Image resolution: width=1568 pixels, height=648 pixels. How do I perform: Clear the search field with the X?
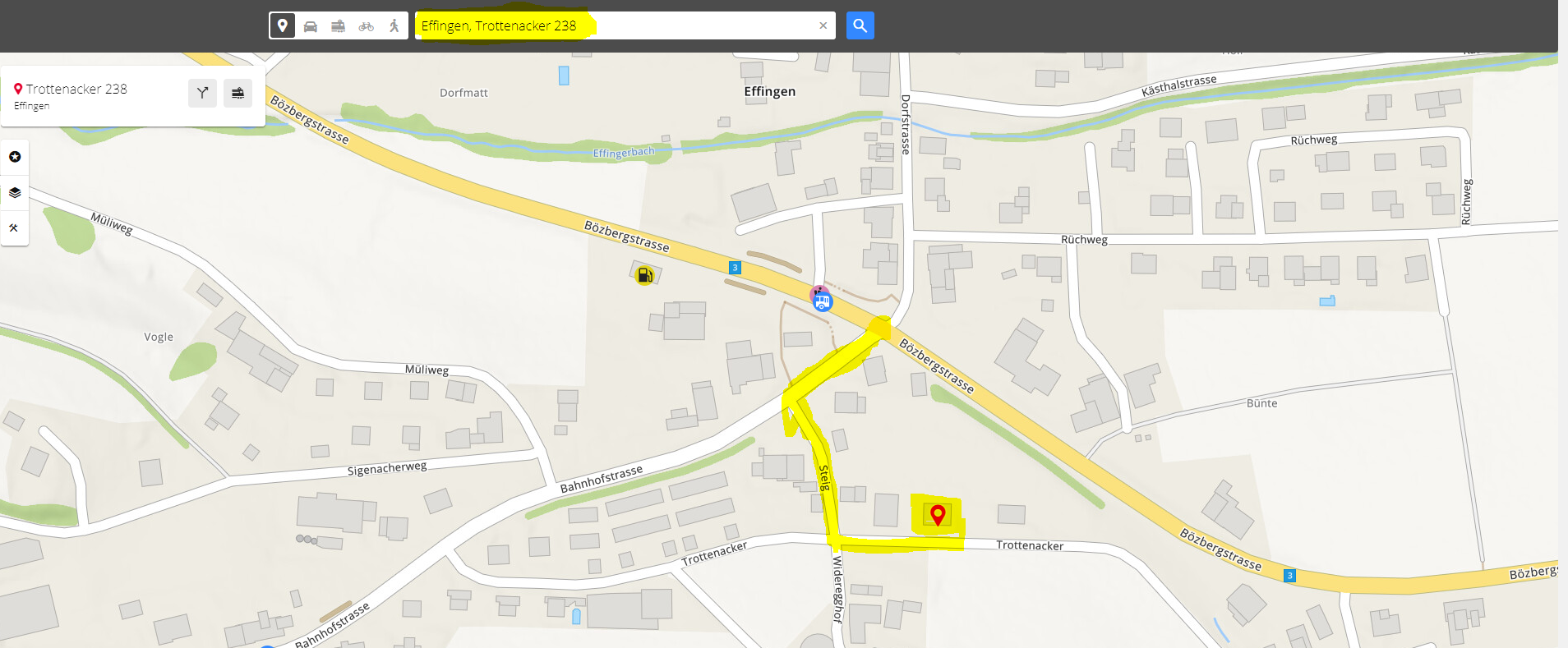(x=823, y=25)
